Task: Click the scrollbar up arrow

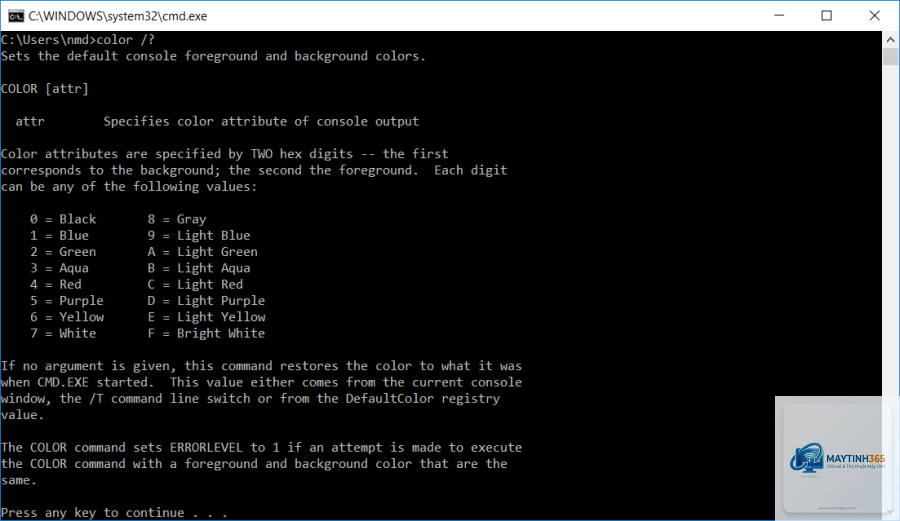Action: pos(890,40)
